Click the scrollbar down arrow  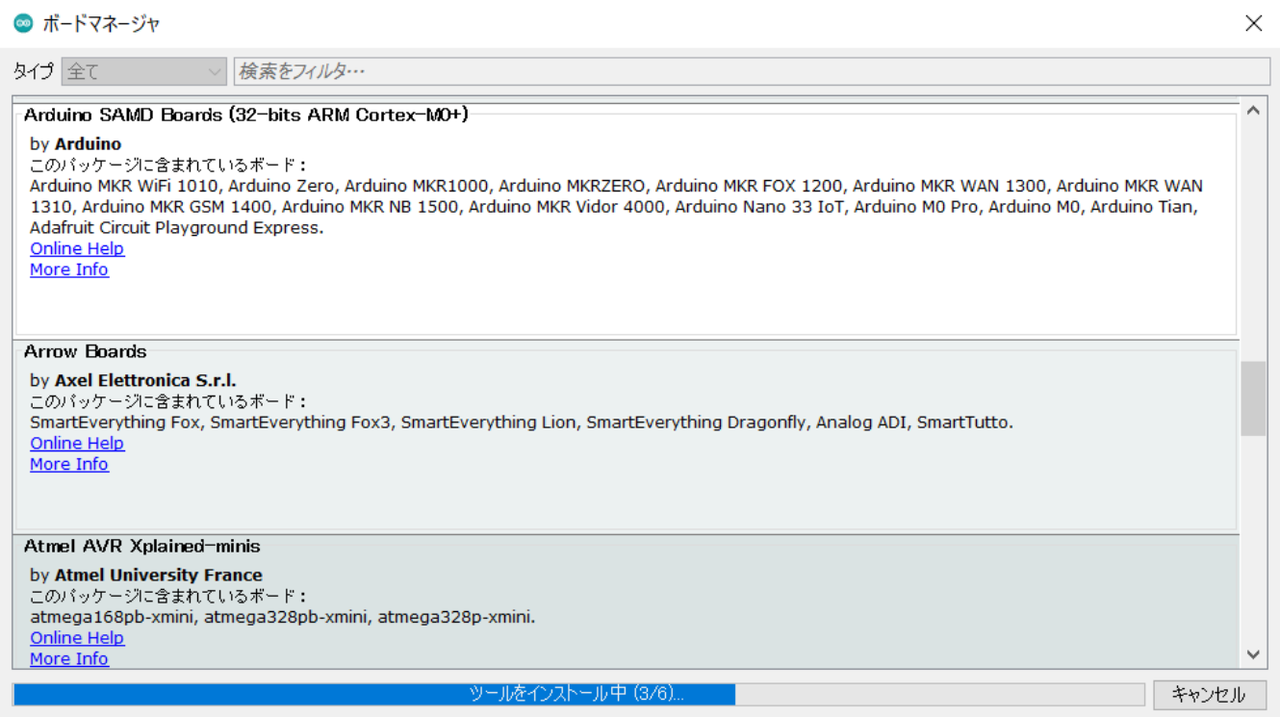1253,655
